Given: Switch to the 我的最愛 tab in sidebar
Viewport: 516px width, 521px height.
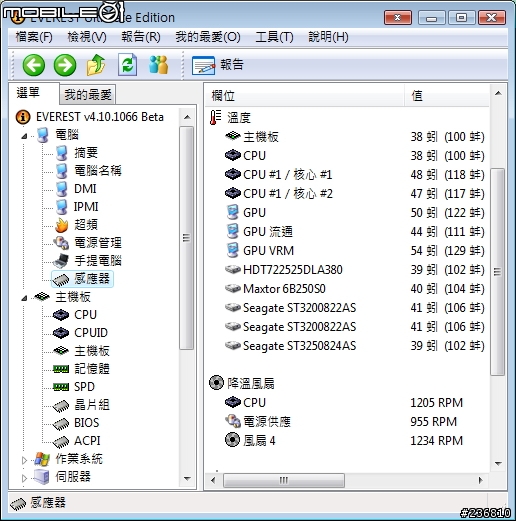Looking at the screenshot, I should [88, 95].
